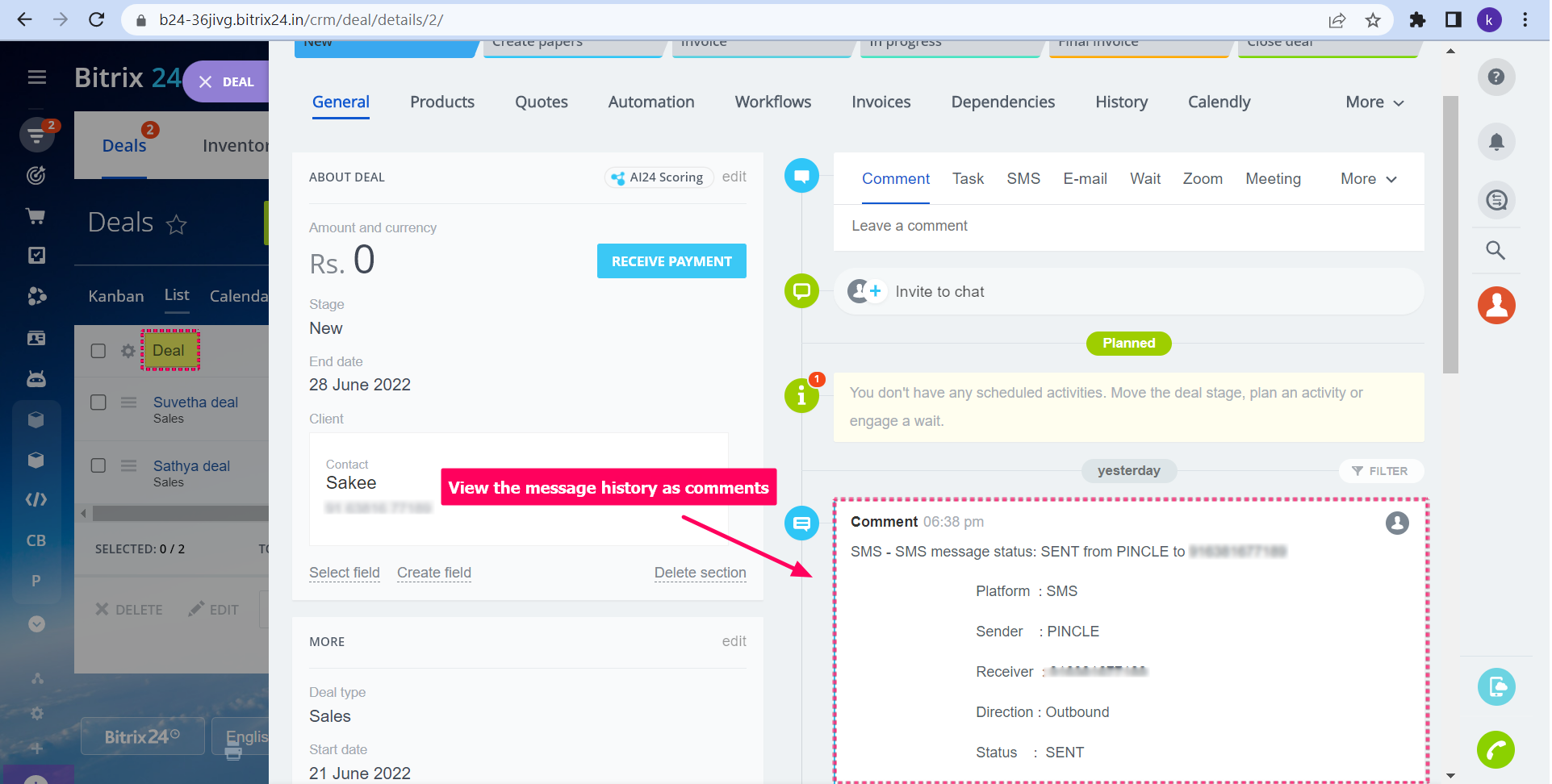Type in the Leave a comment field
This screenshot has width=1552, height=784.
pos(1127,227)
